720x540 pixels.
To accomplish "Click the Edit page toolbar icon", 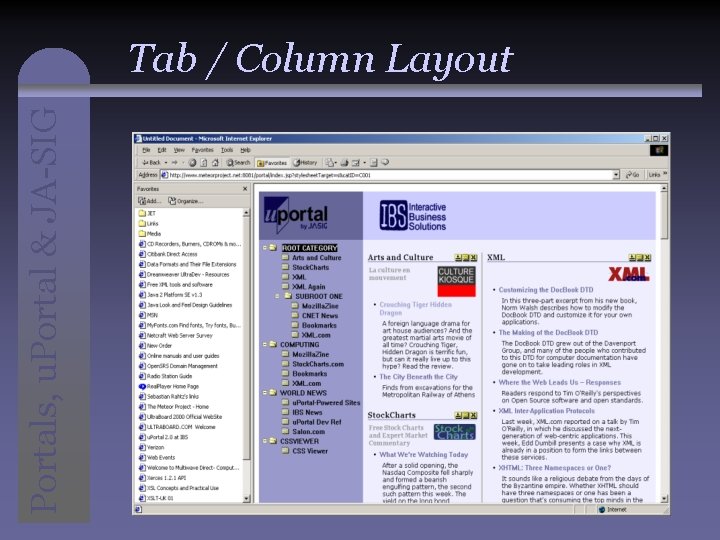I will pyautogui.click(x=356, y=163).
